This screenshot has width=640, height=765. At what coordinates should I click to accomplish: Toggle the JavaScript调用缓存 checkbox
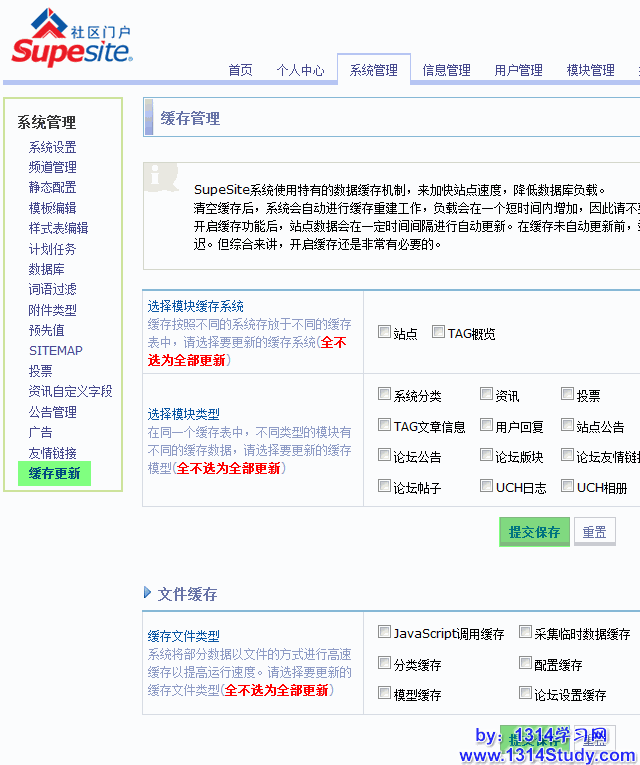click(385, 633)
